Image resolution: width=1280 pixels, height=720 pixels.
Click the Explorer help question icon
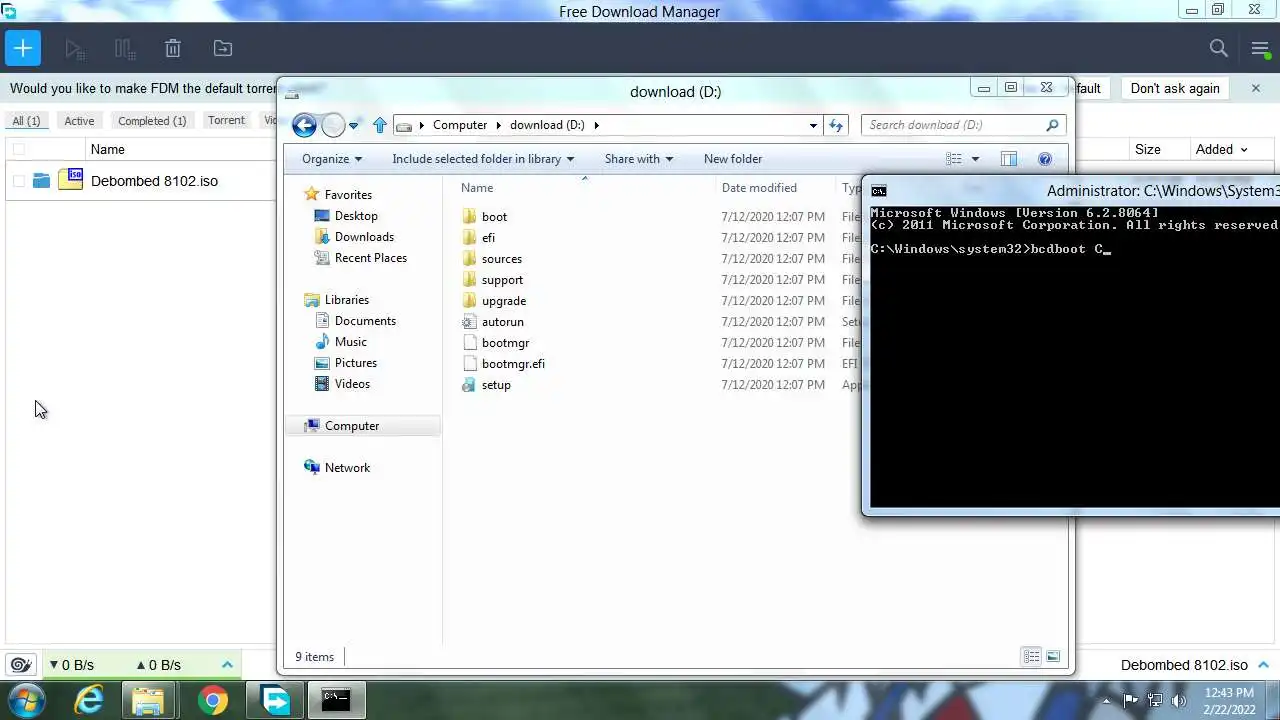[1045, 159]
